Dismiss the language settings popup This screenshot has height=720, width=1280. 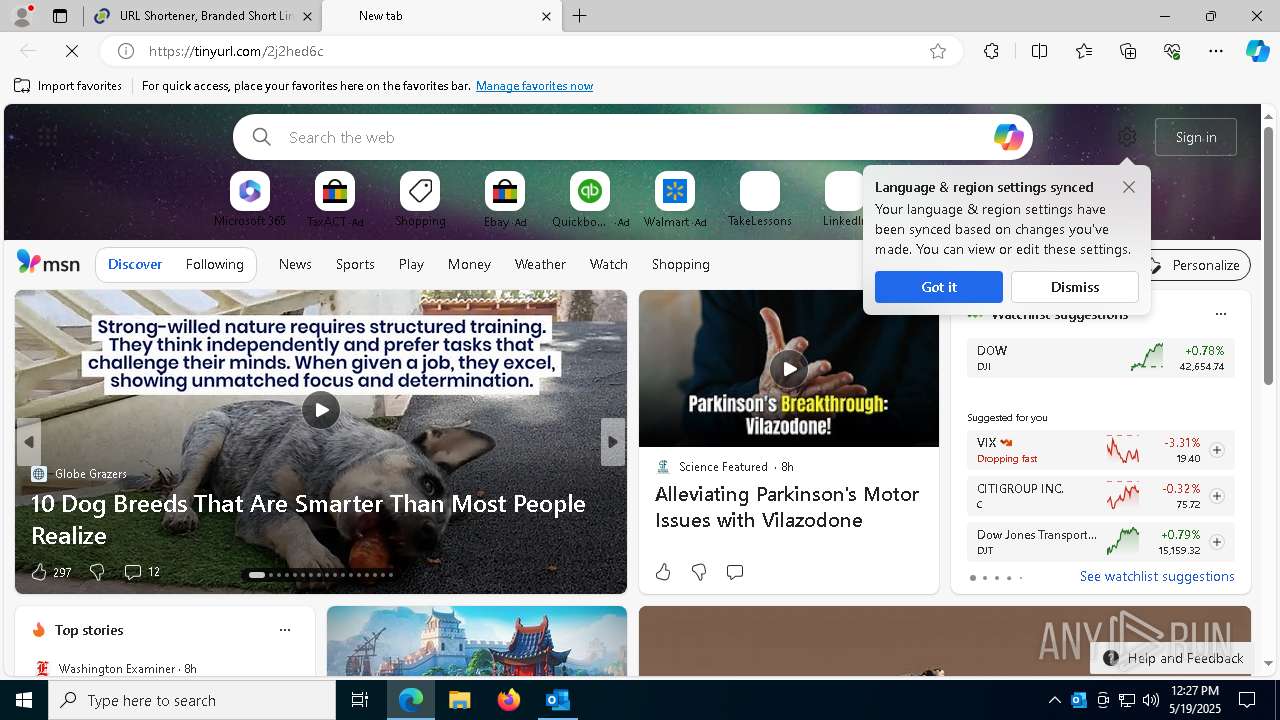pos(1075,287)
